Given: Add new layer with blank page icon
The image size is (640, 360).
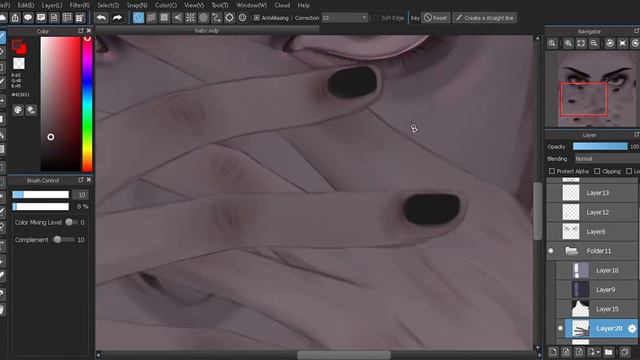Looking at the screenshot, I should click(553, 352).
